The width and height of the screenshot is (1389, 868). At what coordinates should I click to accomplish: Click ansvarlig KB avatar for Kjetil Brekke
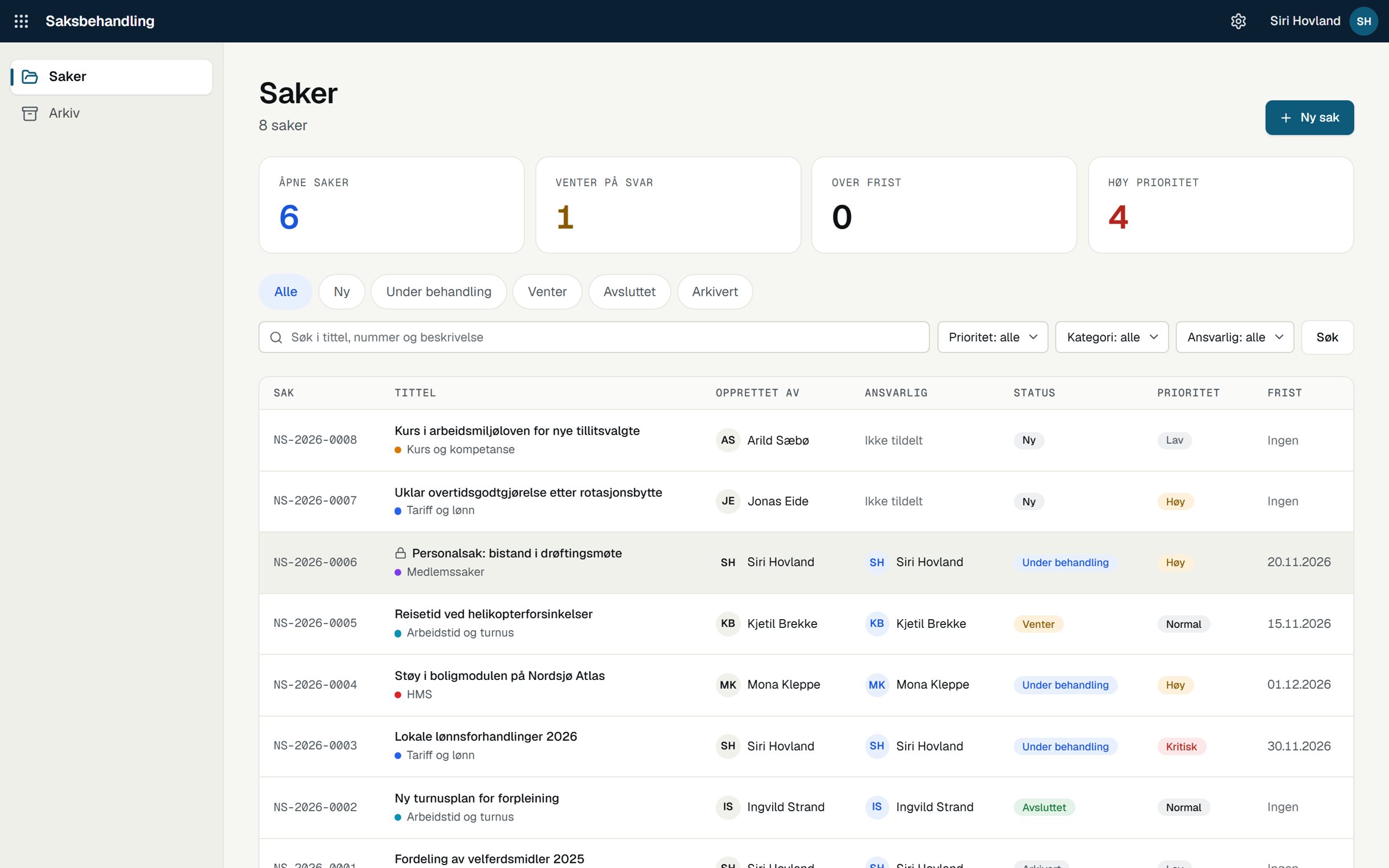pos(877,624)
